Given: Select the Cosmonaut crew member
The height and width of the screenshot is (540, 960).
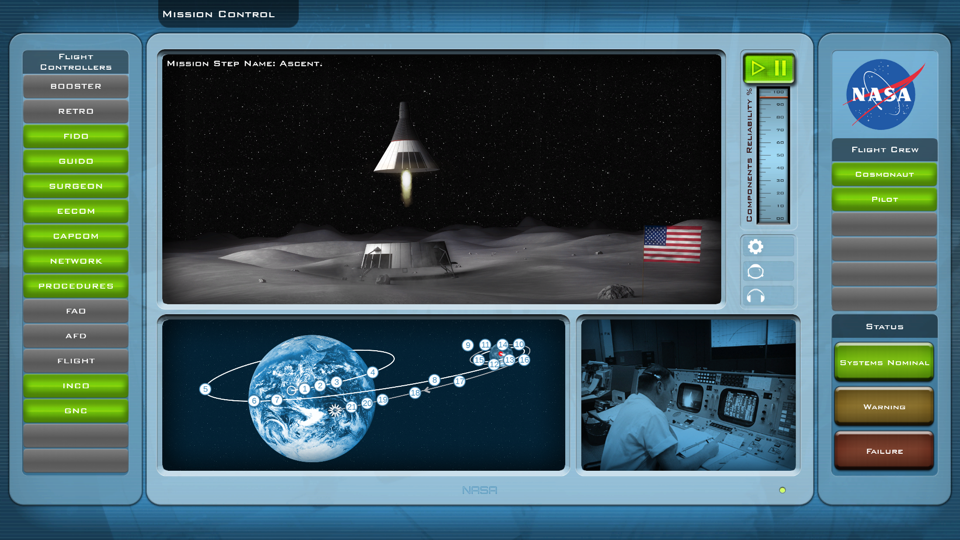Looking at the screenshot, I should point(884,174).
